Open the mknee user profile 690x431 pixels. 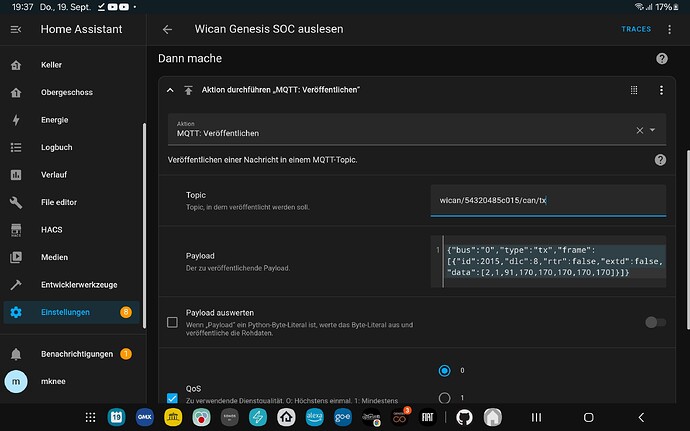71,381
